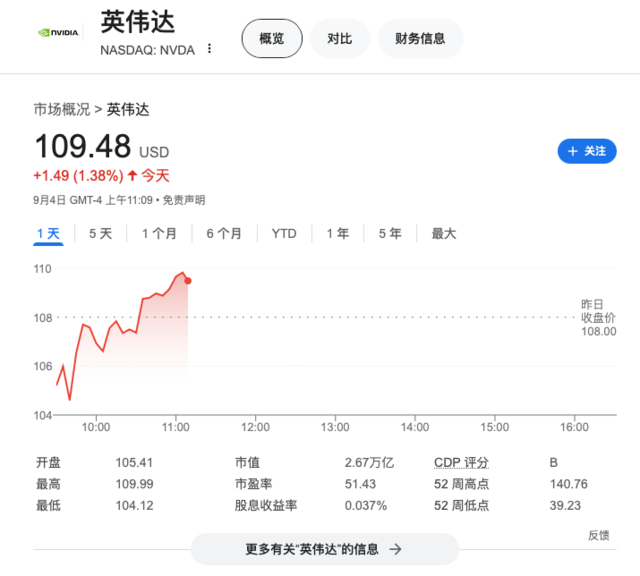Click the 开盘 value 105.41
This screenshot has width=640, height=576.
[134, 463]
